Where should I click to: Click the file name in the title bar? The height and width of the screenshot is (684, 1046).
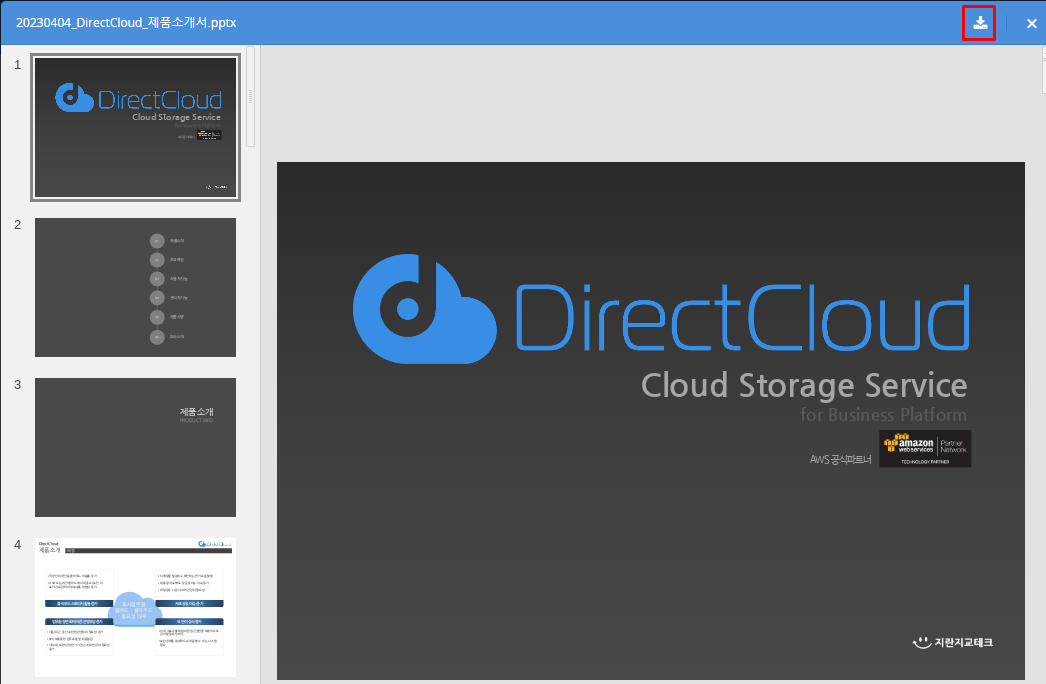(x=126, y=23)
